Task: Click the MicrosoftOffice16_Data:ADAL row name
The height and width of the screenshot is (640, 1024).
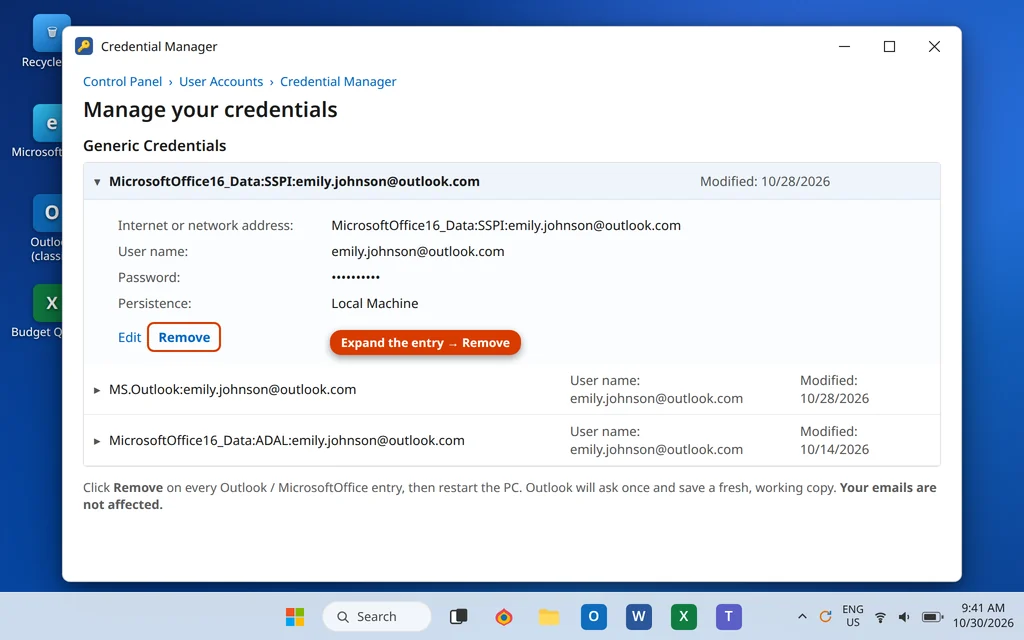Action: tap(287, 440)
